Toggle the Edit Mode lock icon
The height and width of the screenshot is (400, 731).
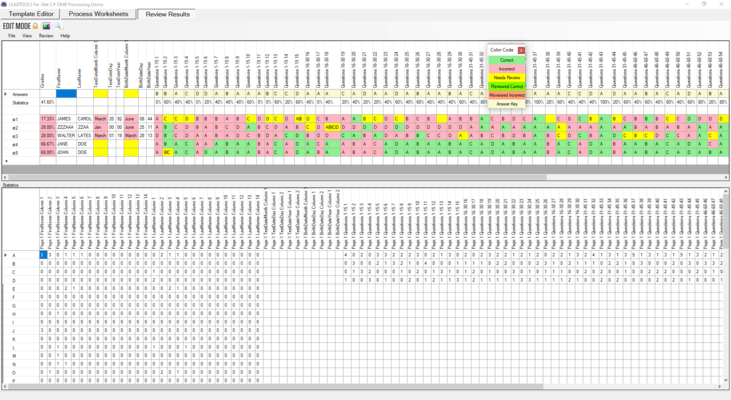(35, 26)
